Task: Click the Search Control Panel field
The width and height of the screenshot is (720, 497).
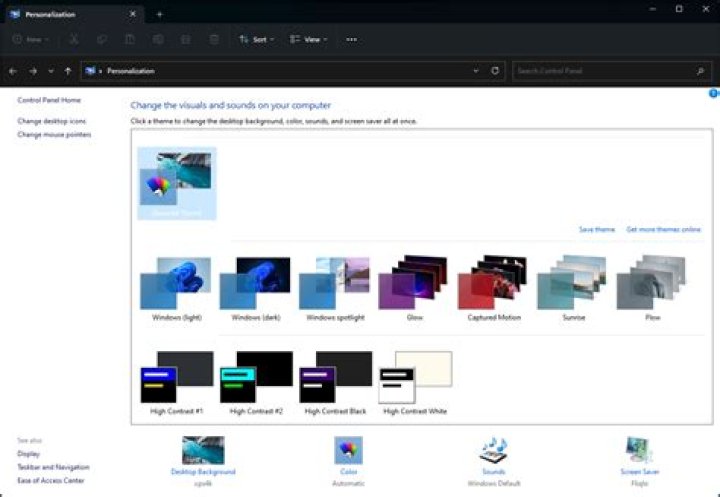Action: (x=612, y=71)
